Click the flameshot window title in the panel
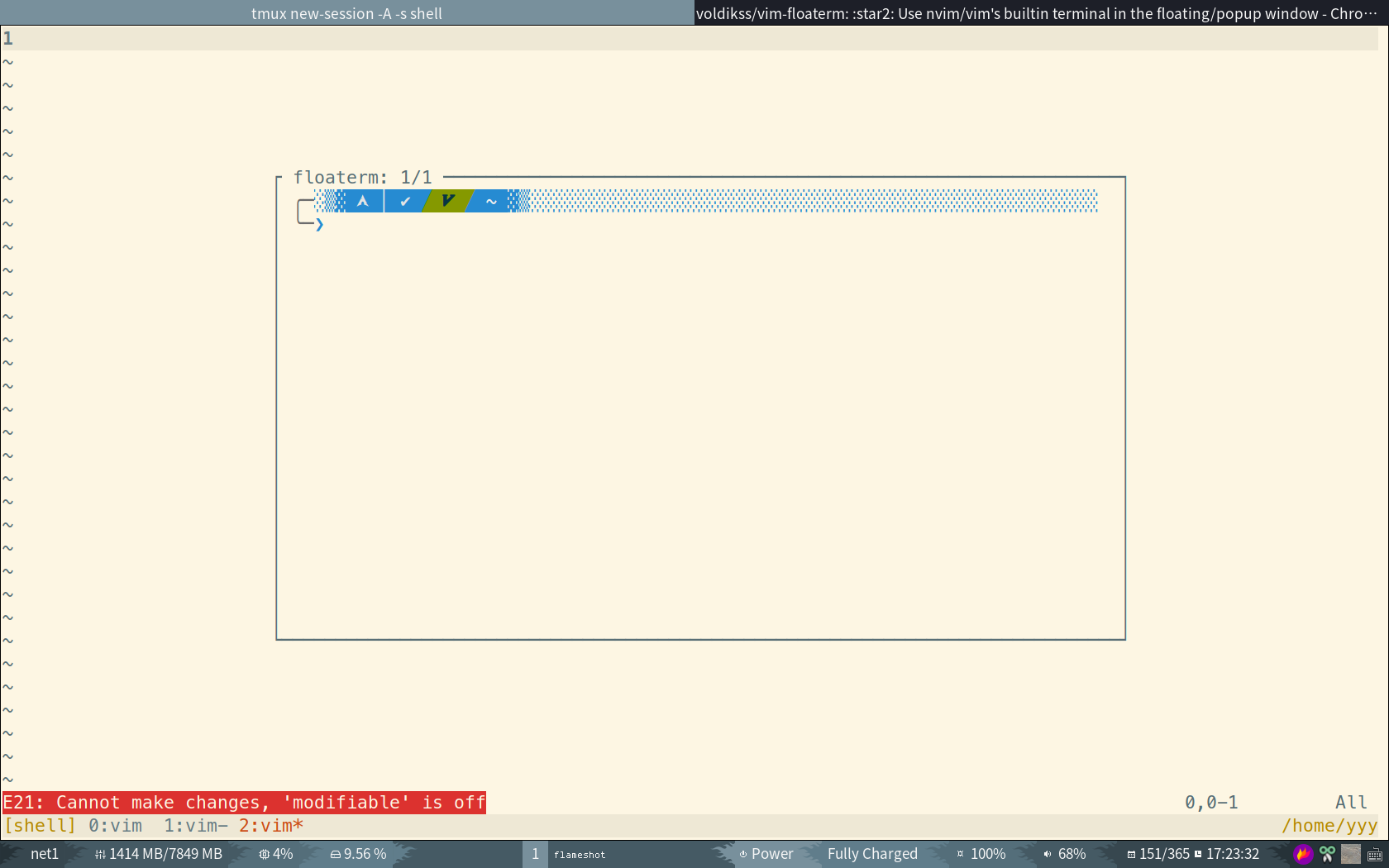 [580, 855]
